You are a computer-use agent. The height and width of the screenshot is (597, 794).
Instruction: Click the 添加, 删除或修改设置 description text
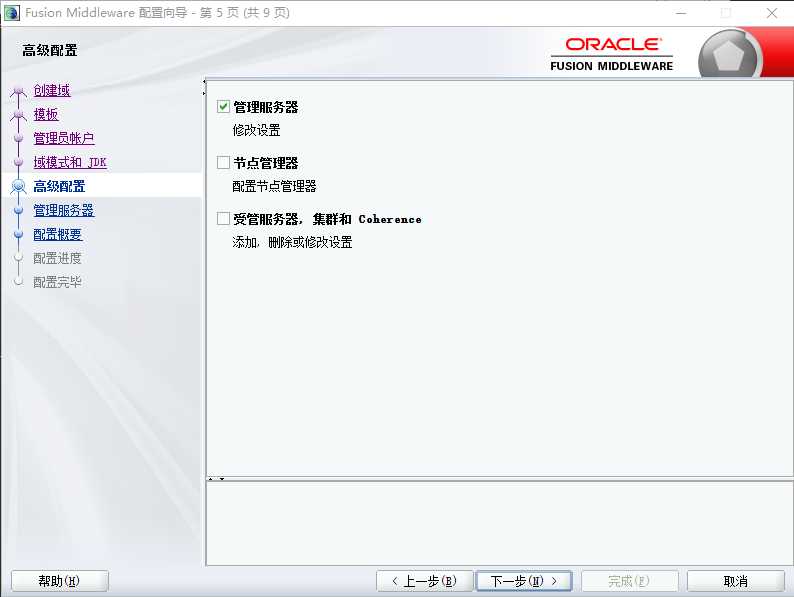tap(292, 242)
